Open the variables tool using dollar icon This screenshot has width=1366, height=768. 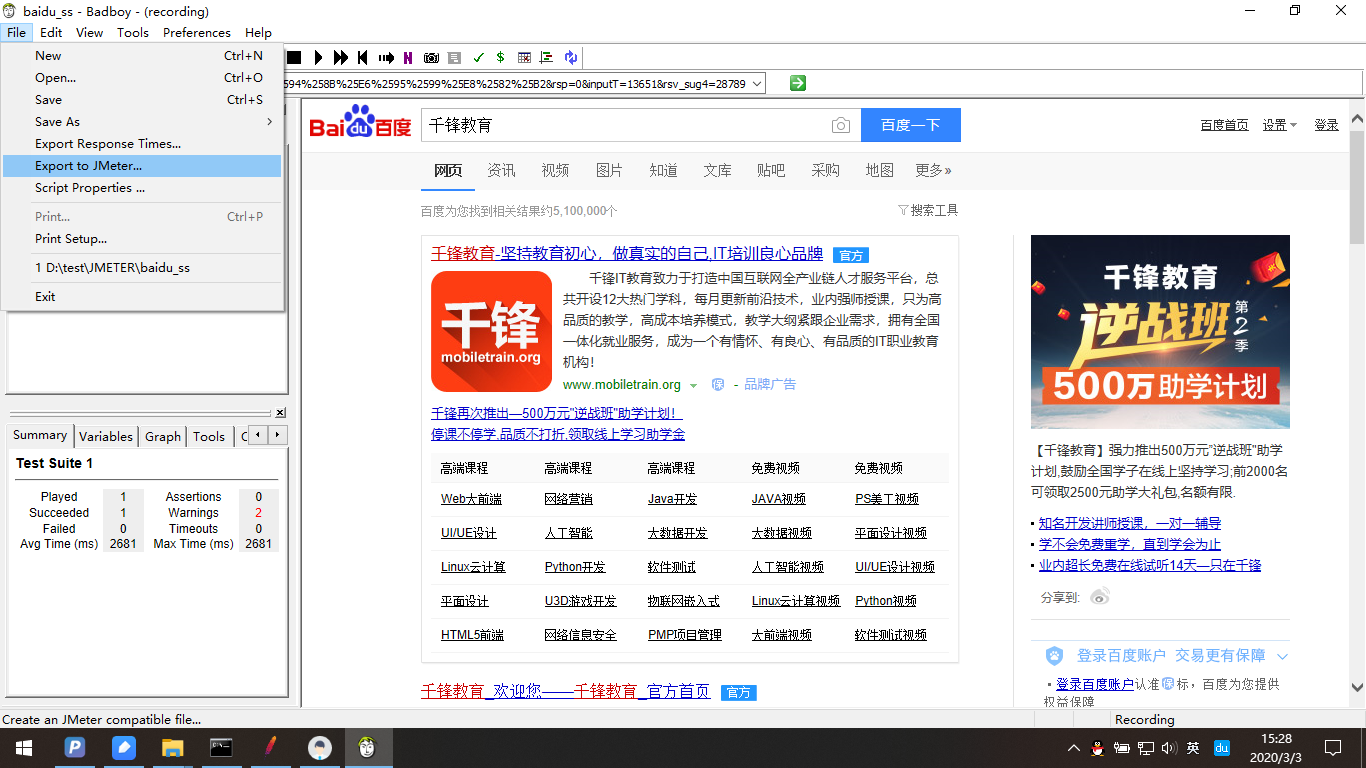[x=500, y=57]
